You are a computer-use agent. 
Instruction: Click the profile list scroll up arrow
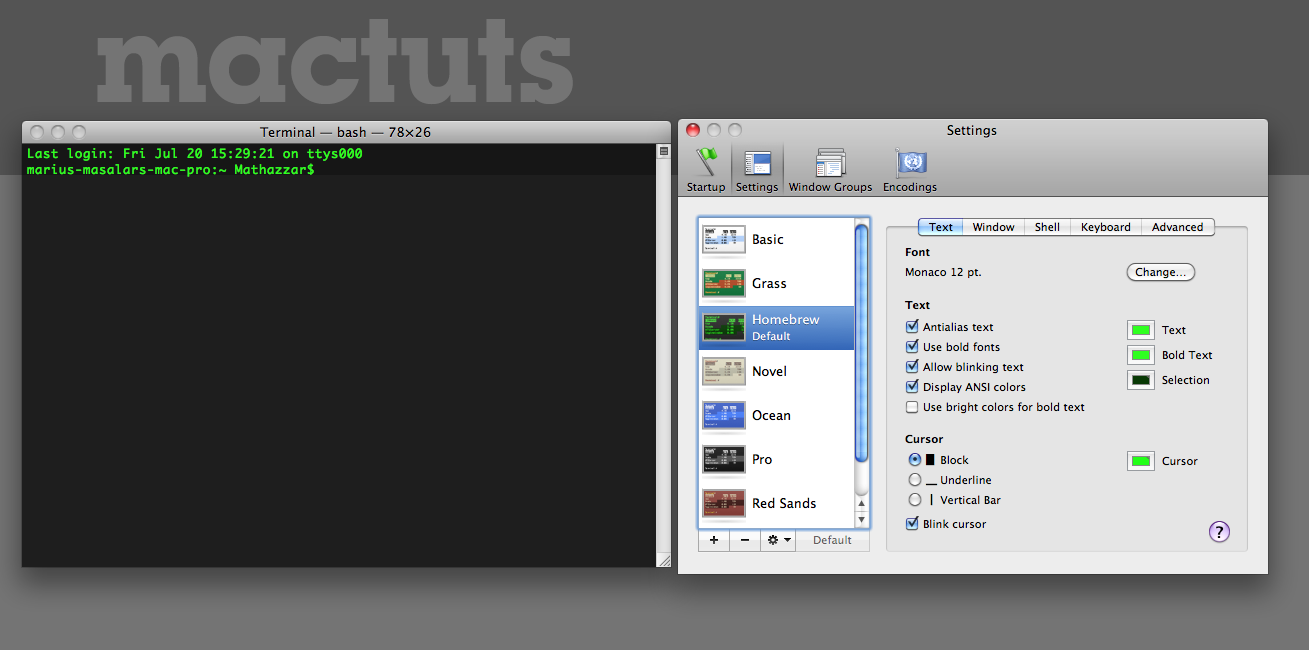(862, 503)
